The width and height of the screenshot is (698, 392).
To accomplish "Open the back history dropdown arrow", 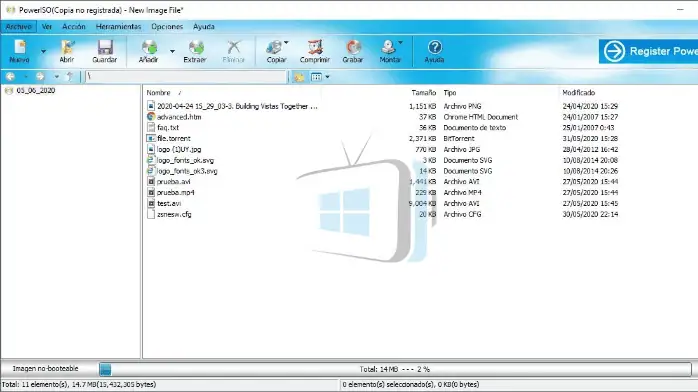I will point(25,77).
